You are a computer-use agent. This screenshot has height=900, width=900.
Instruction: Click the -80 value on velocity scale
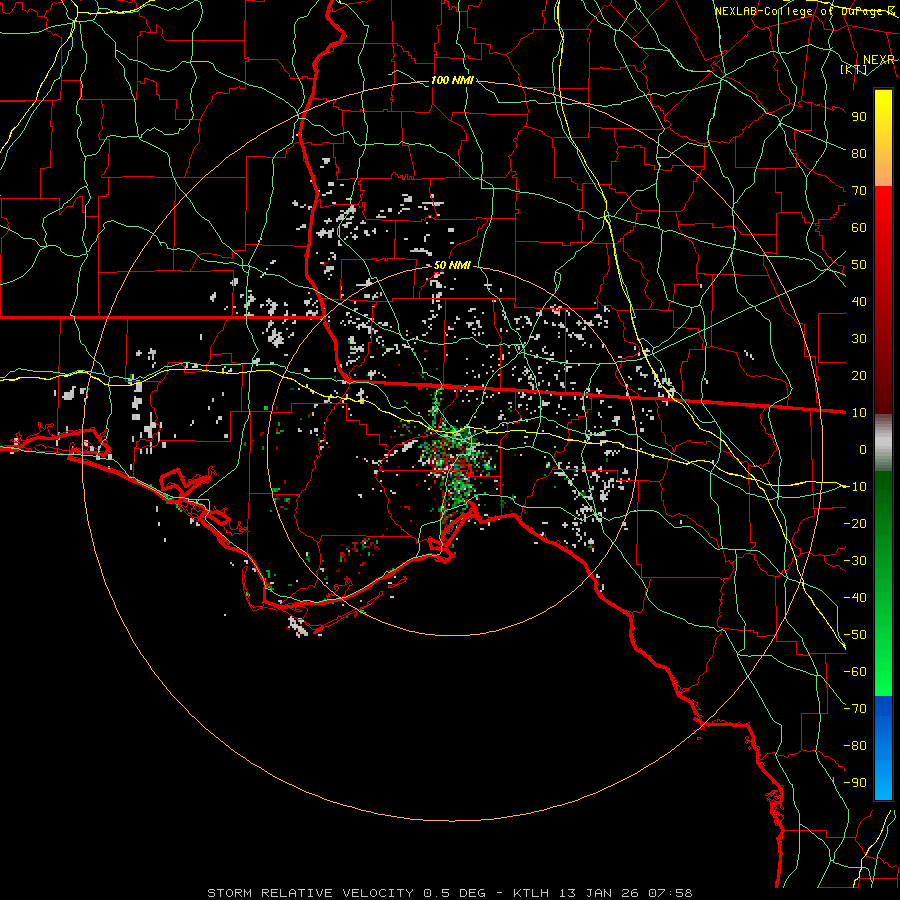click(x=855, y=746)
